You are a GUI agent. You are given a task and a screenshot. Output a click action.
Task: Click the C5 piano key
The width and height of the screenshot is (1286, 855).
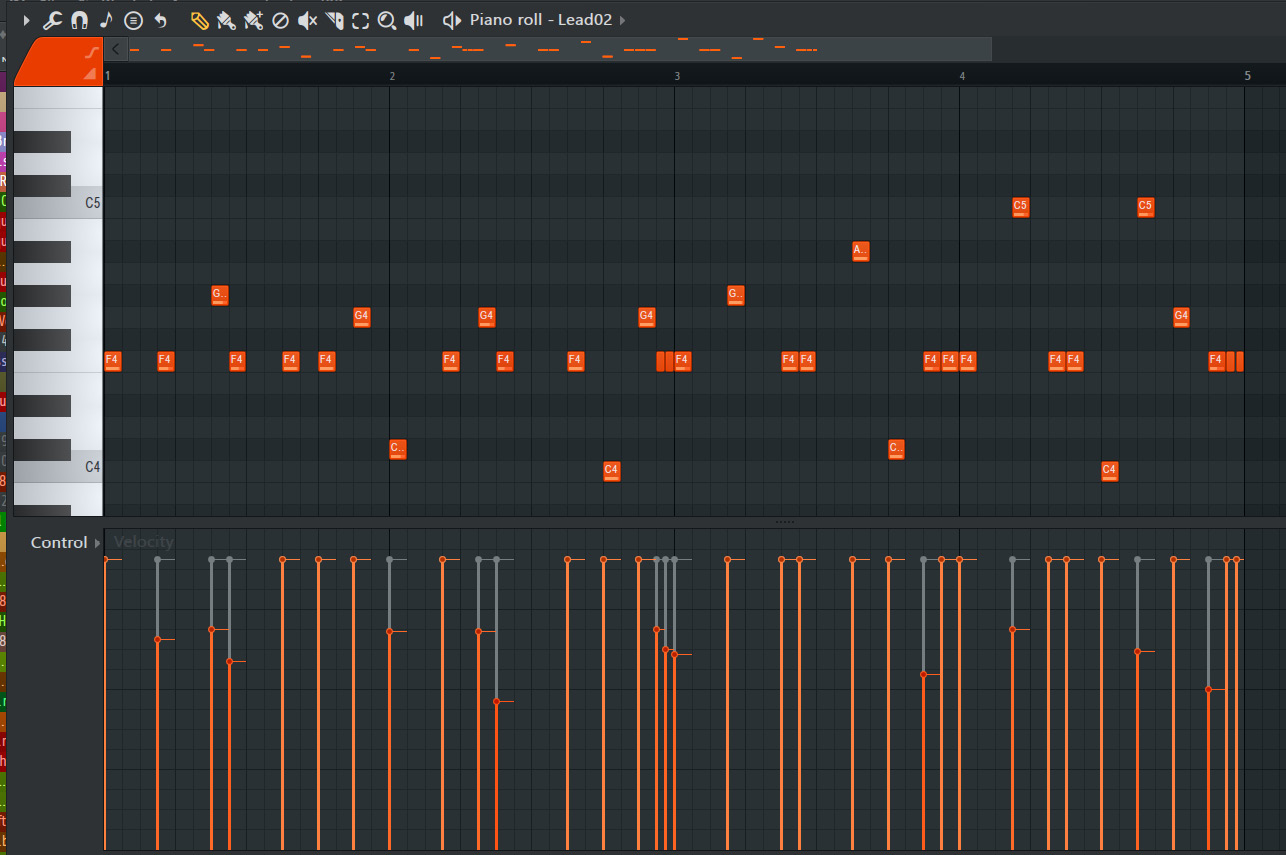59,203
